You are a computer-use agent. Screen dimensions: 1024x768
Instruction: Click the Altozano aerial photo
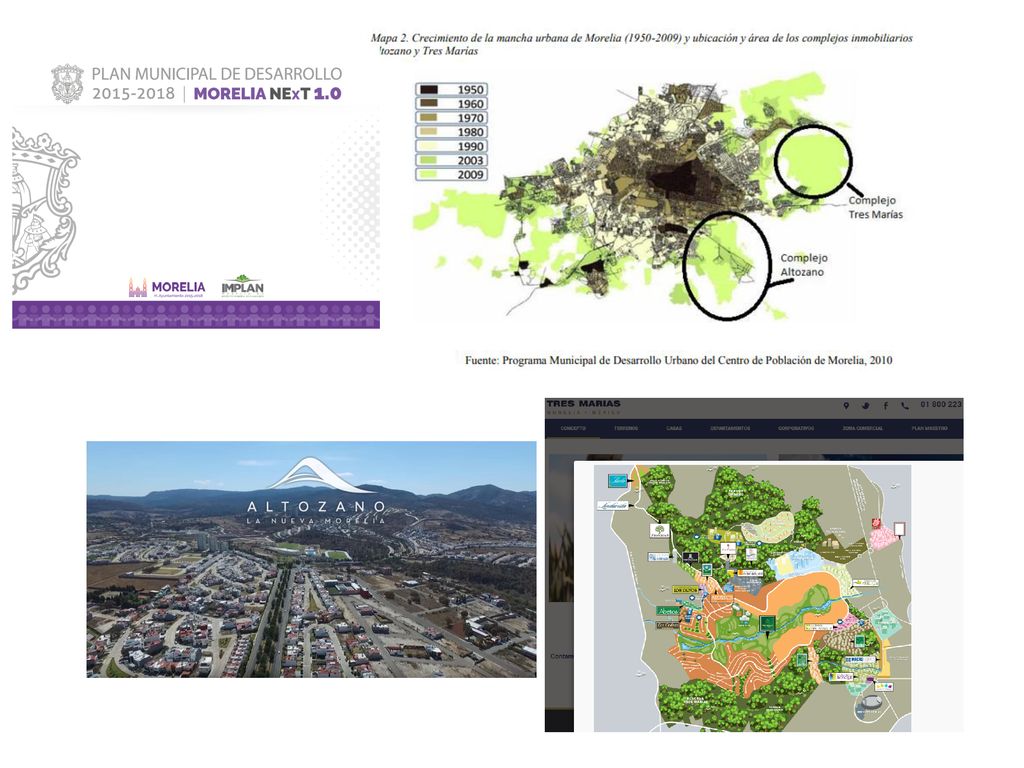(312, 560)
